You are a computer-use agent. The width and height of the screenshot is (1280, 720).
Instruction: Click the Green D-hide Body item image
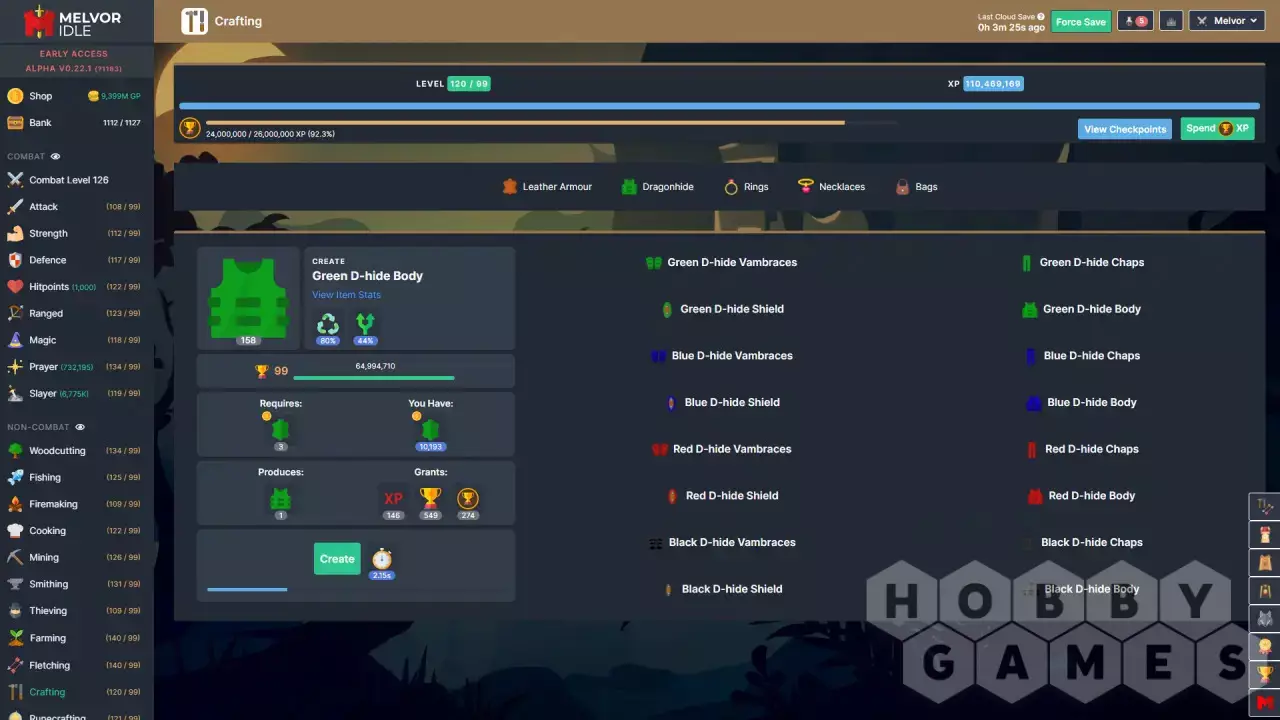(248, 298)
